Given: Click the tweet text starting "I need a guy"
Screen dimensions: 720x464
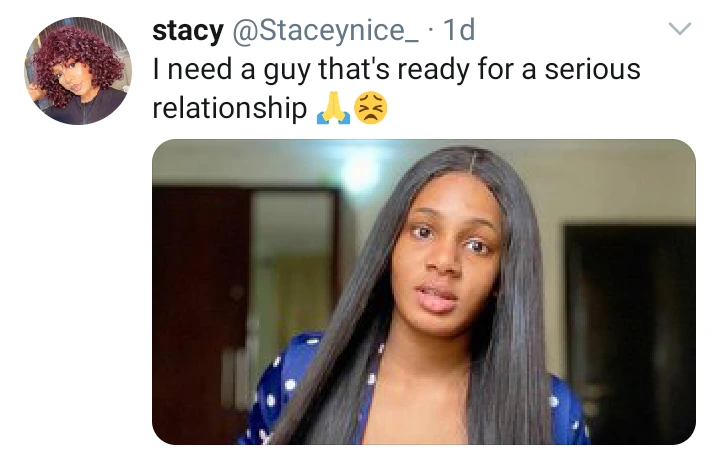Looking at the screenshot, I should click(x=396, y=89).
